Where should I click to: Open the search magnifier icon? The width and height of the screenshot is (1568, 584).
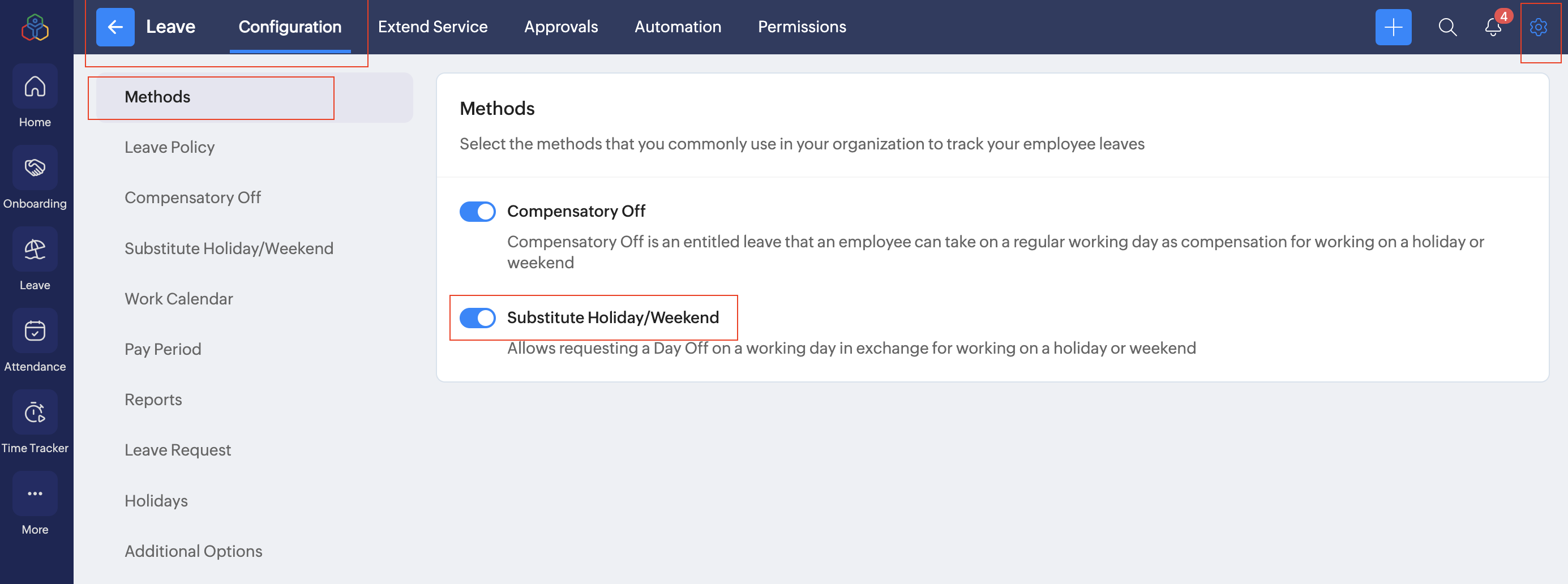click(x=1447, y=27)
